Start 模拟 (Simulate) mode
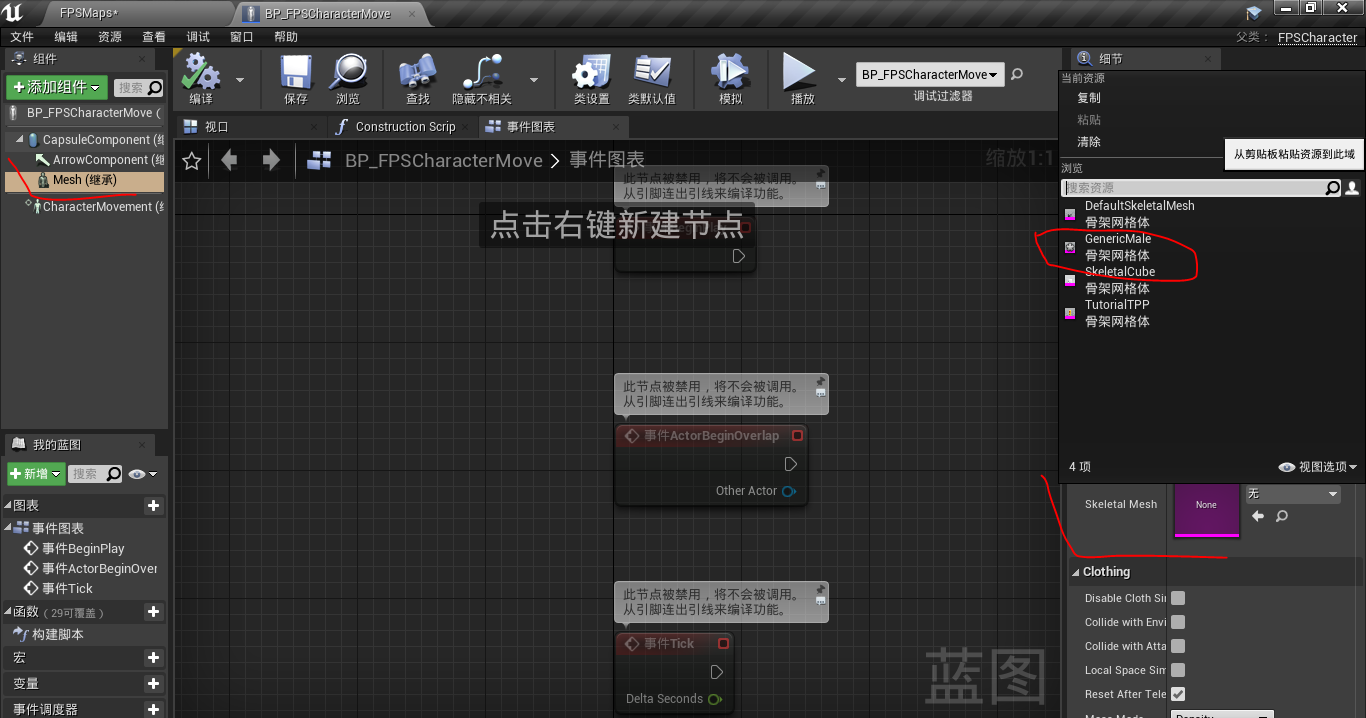1366x718 pixels. point(731,79)
